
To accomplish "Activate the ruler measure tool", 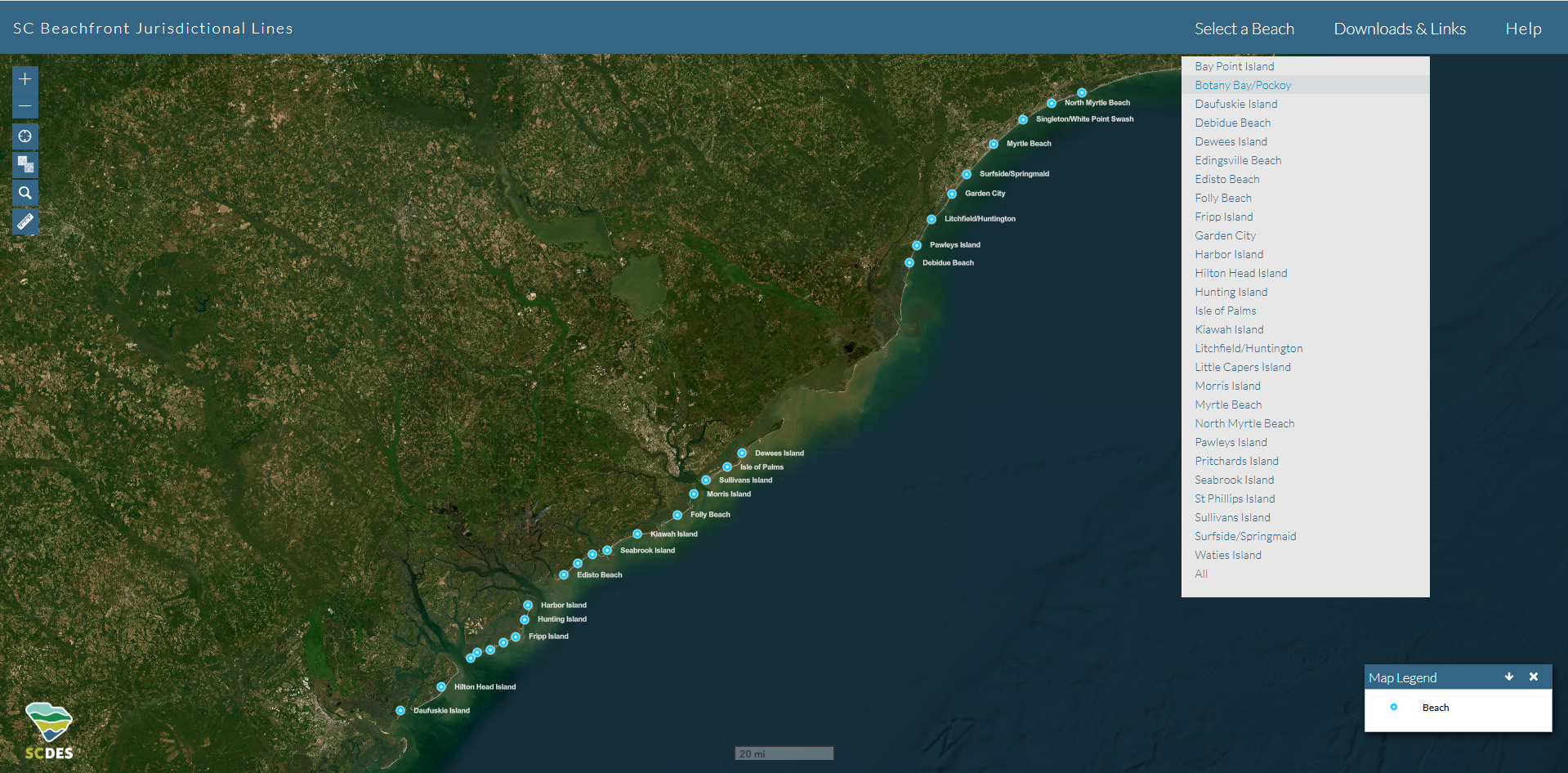I will 25,221.
